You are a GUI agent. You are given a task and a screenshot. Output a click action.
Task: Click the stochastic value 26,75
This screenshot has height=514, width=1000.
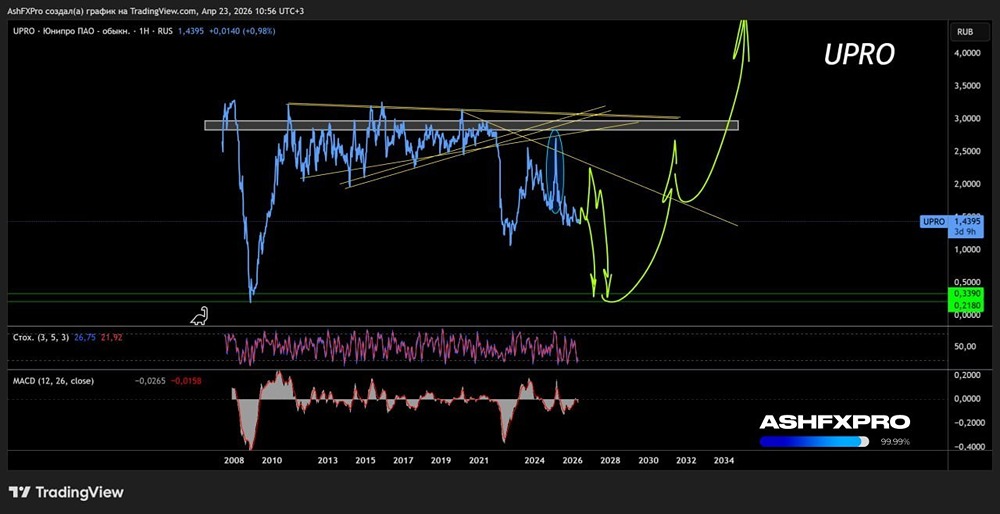click(x=85, y=337)
